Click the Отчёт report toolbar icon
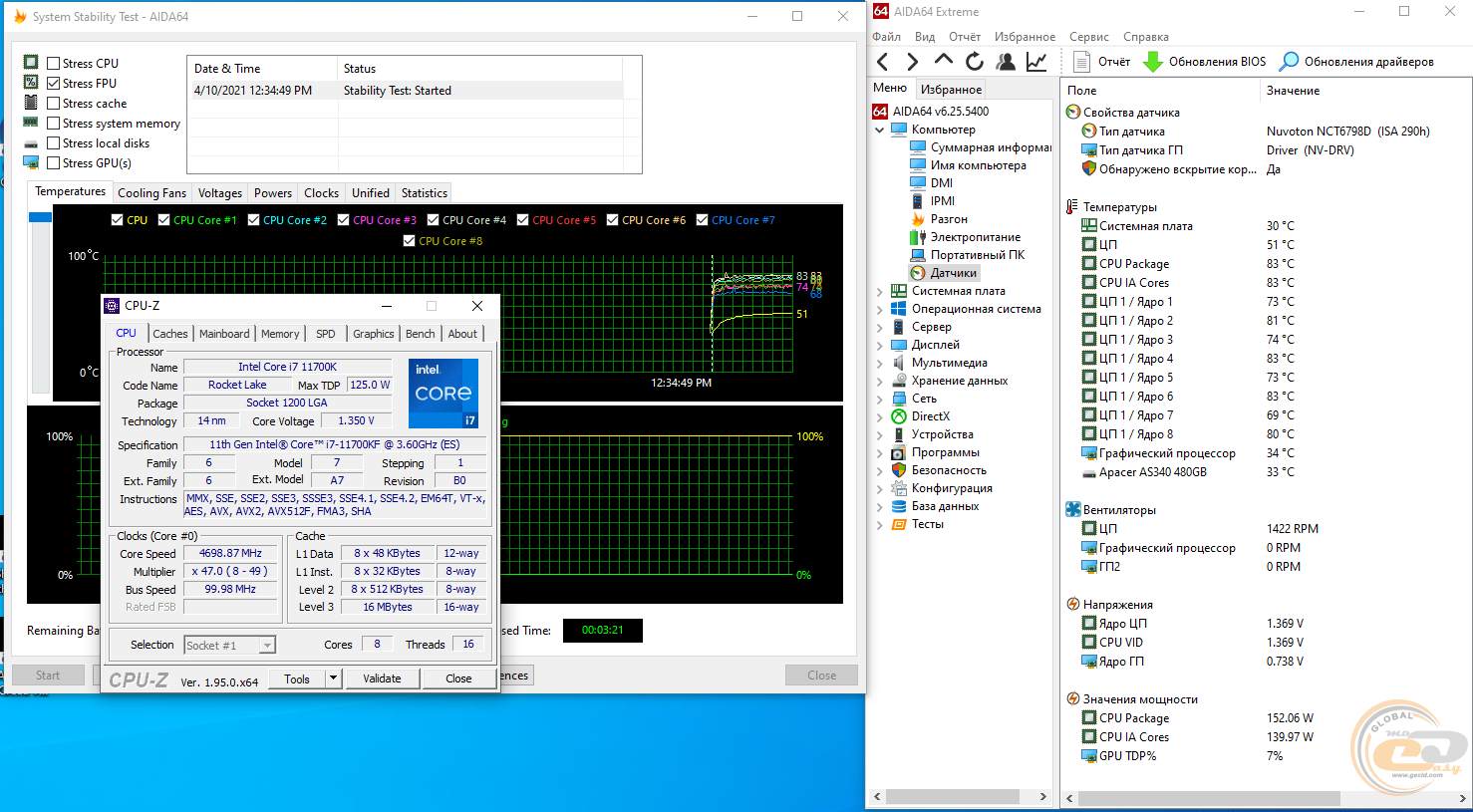The width and height of the screenshot is (1473, 812). [1081, 62]
